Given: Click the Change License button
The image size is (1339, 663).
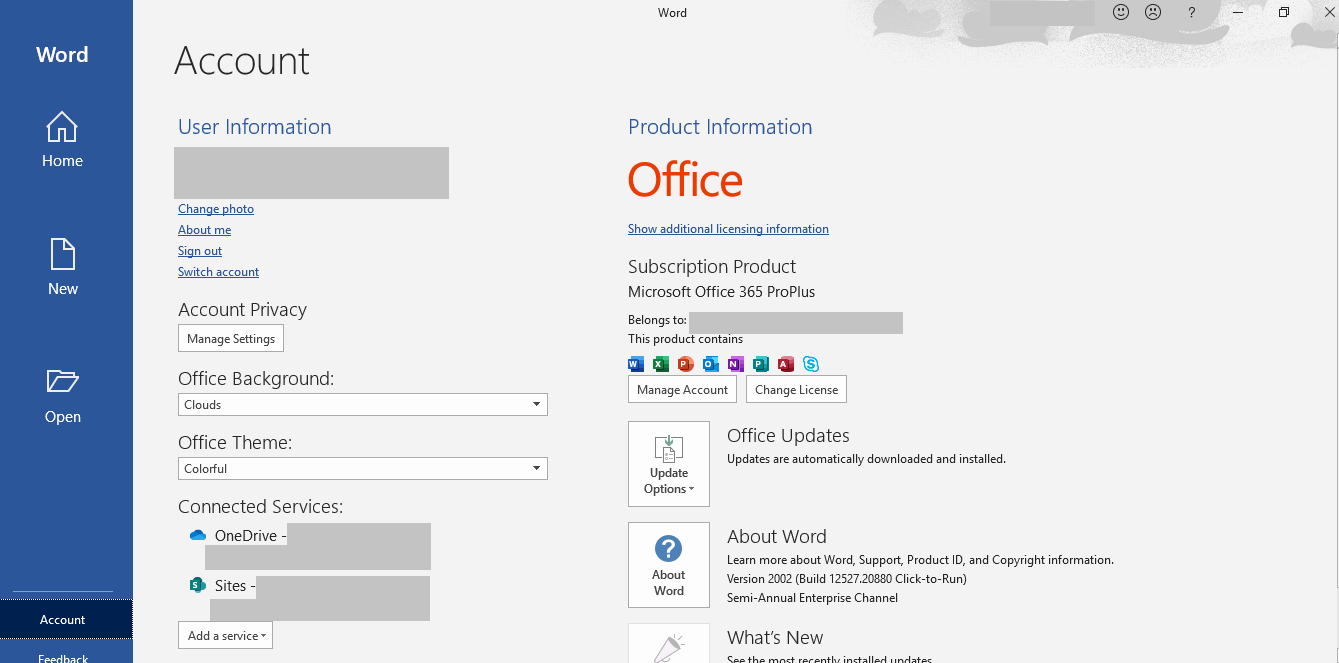Looking at the screenshot, I should coord(796,389).
